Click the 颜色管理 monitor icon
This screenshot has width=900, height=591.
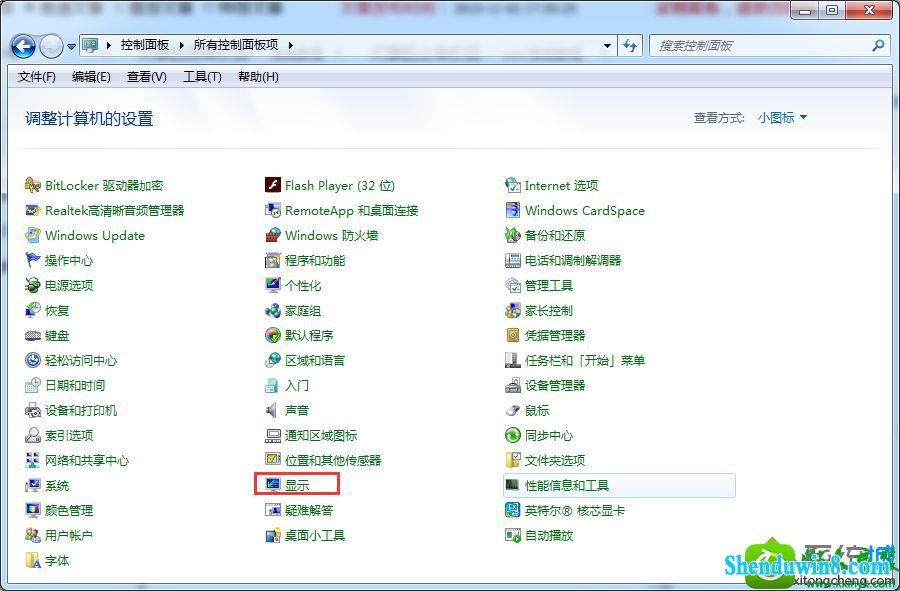click(x=33, y=510)
